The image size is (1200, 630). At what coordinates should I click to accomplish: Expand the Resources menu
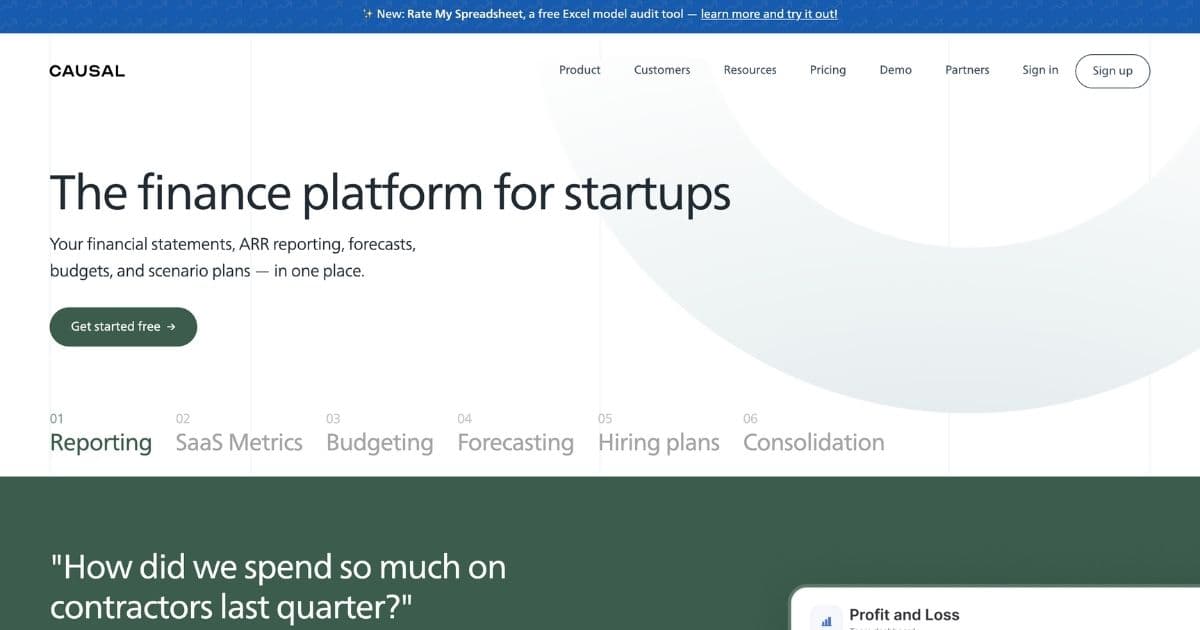click(x=750, y=70)
